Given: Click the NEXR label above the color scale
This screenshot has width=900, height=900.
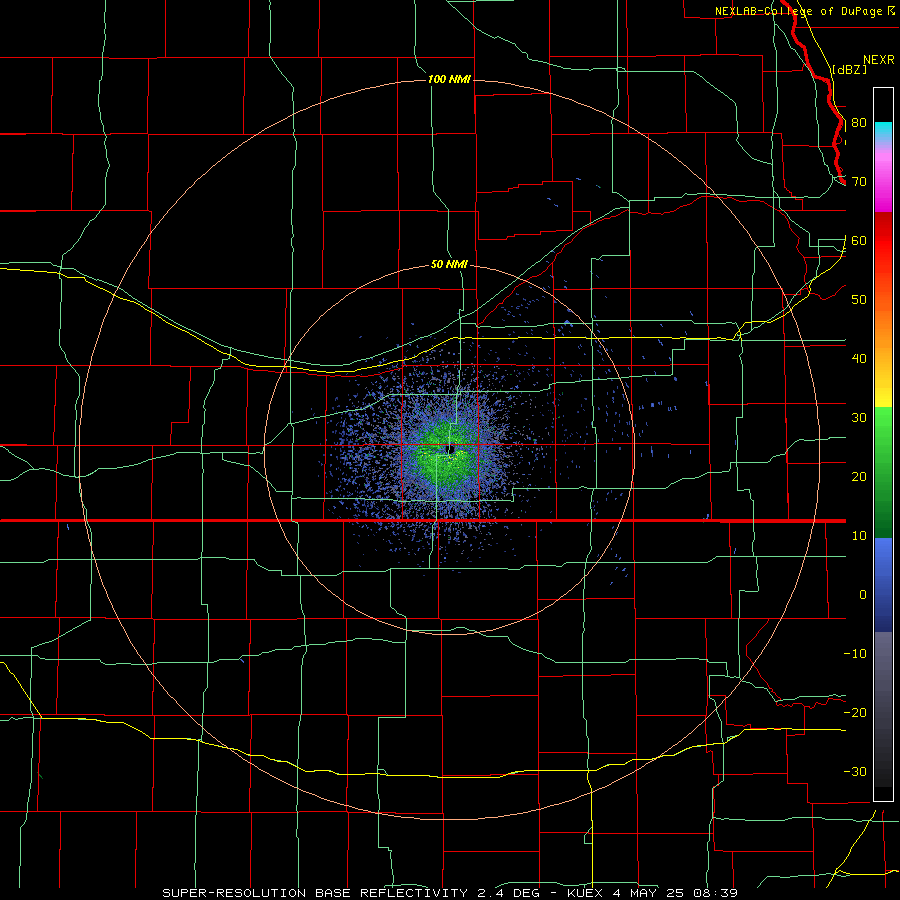Looking at the screenshot, I should 879,60.
